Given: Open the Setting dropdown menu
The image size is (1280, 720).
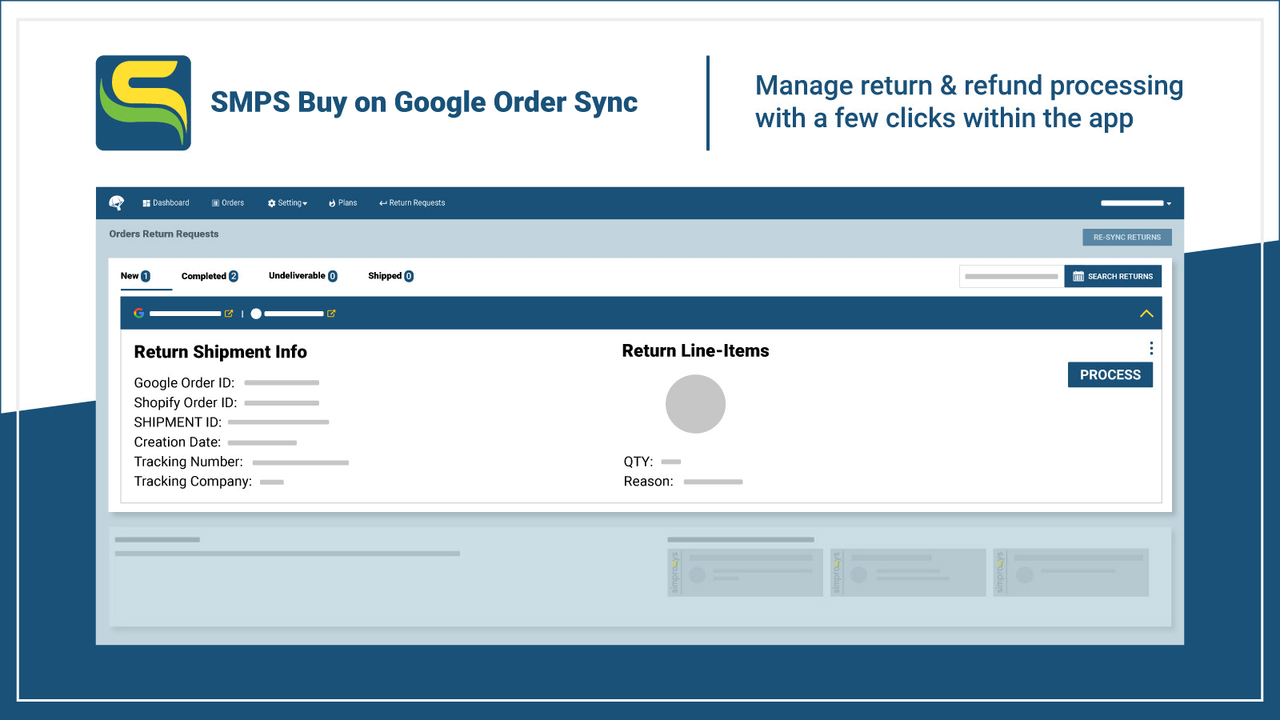Looking at the screenshot, I should coord(288,202).
